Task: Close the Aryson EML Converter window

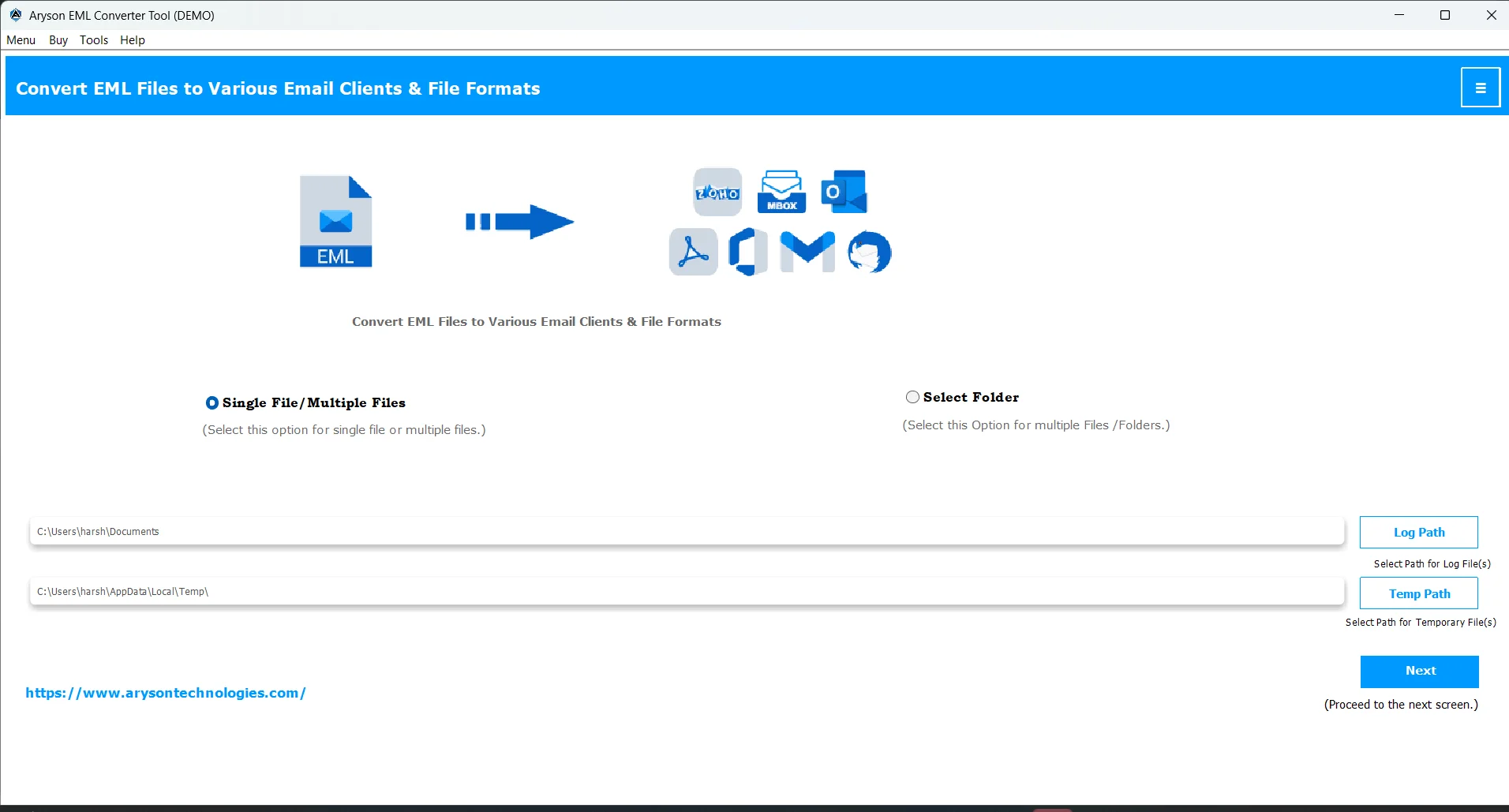Action: [1491, 15]
